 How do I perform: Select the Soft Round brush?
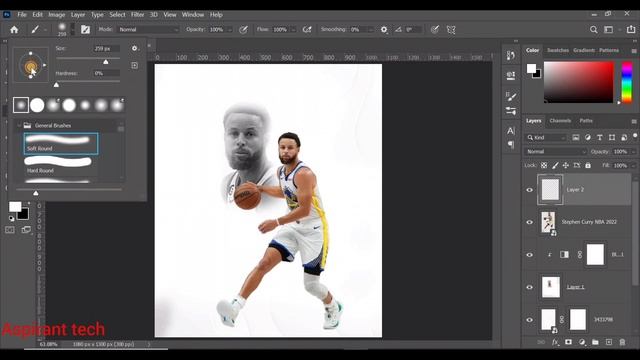click(61, 144)
